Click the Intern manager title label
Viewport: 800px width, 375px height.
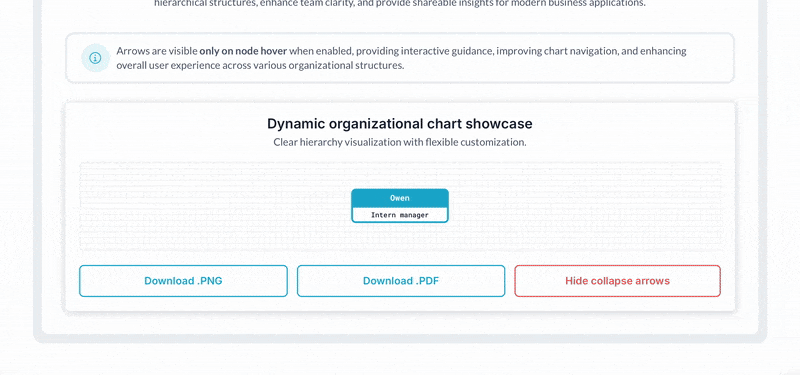[x=399, y=215]
